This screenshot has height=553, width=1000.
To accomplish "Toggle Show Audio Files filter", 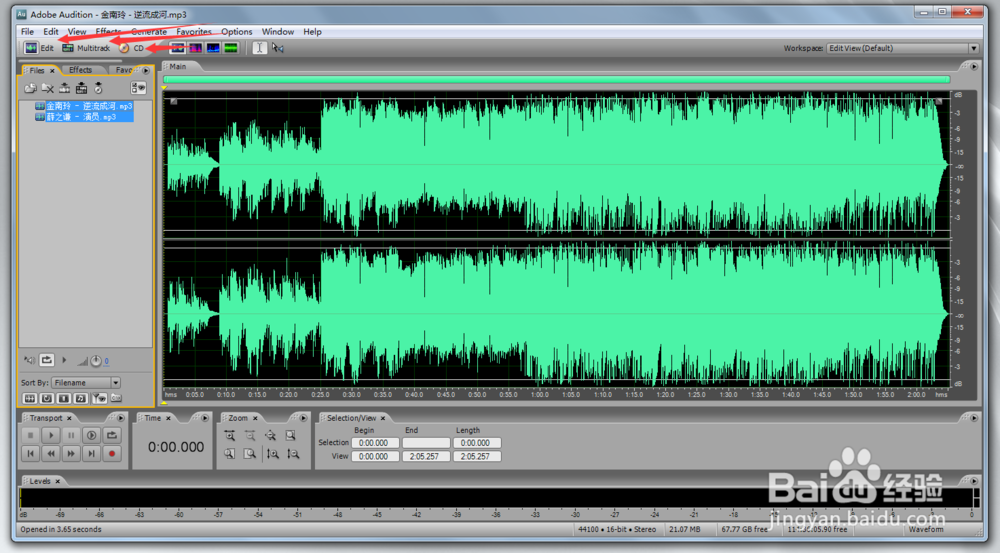I will click(29, 398).
